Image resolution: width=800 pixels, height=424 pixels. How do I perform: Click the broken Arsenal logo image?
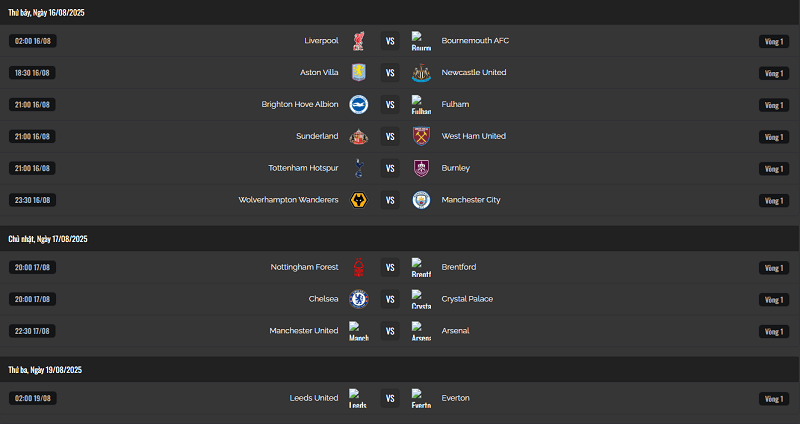tap(421, 331)
